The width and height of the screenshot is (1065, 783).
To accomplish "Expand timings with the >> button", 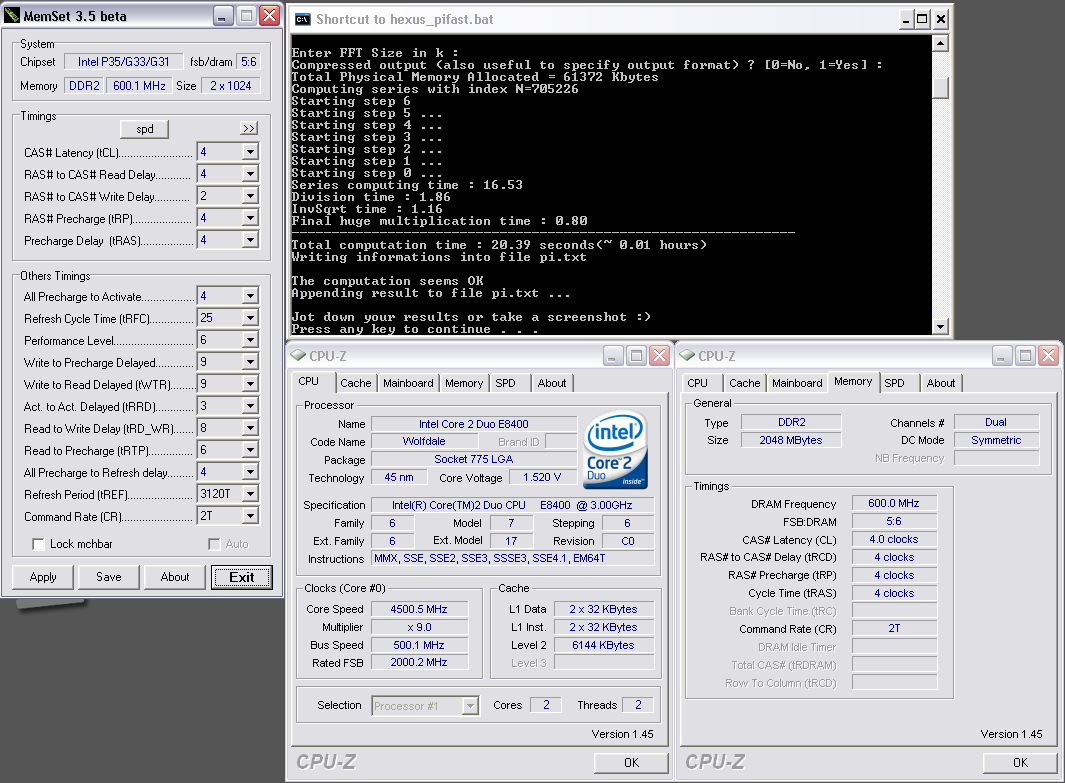I will coord(249,128).
